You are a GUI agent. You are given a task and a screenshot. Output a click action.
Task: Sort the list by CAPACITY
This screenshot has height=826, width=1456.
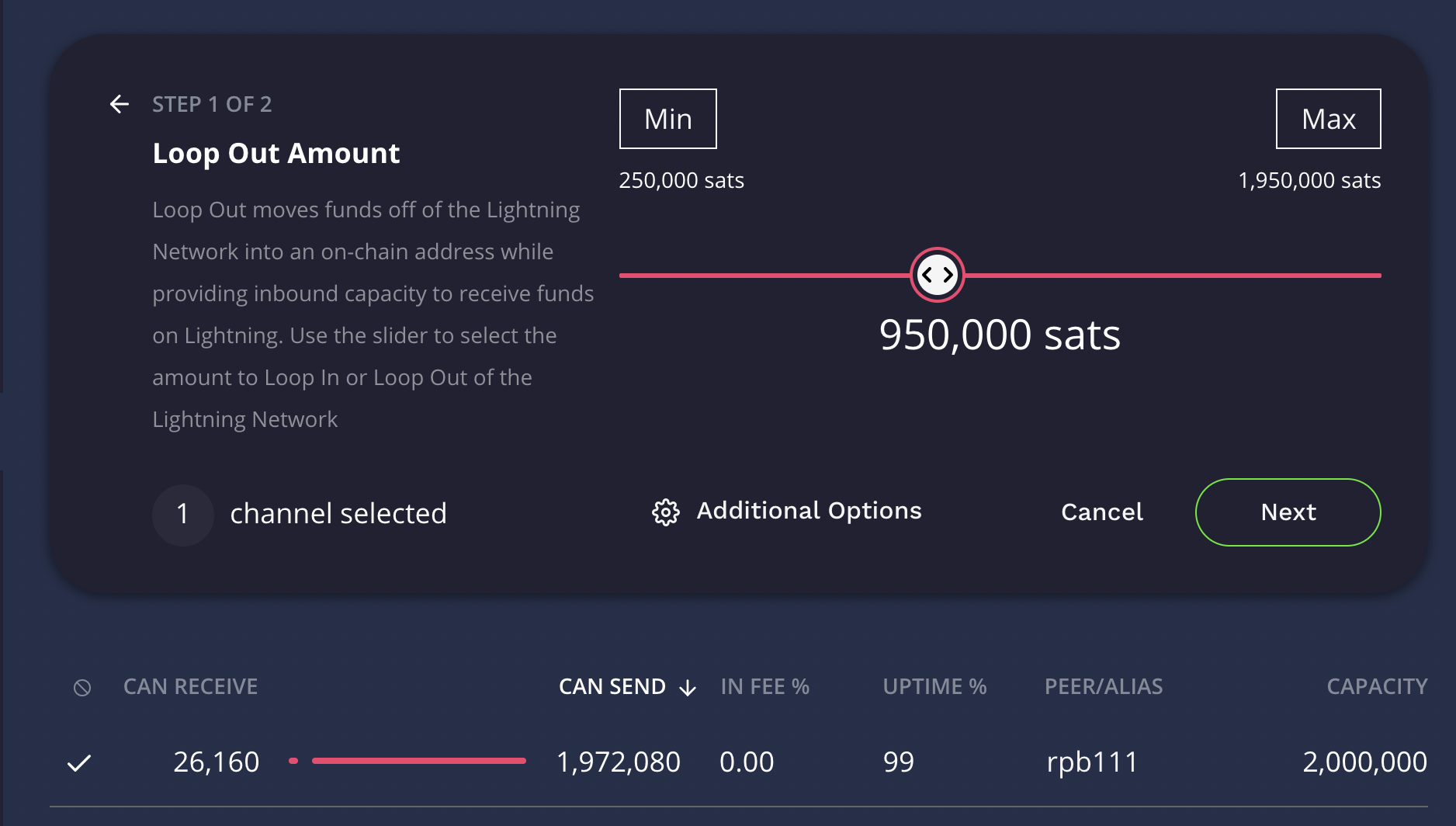coord(1376,686)
